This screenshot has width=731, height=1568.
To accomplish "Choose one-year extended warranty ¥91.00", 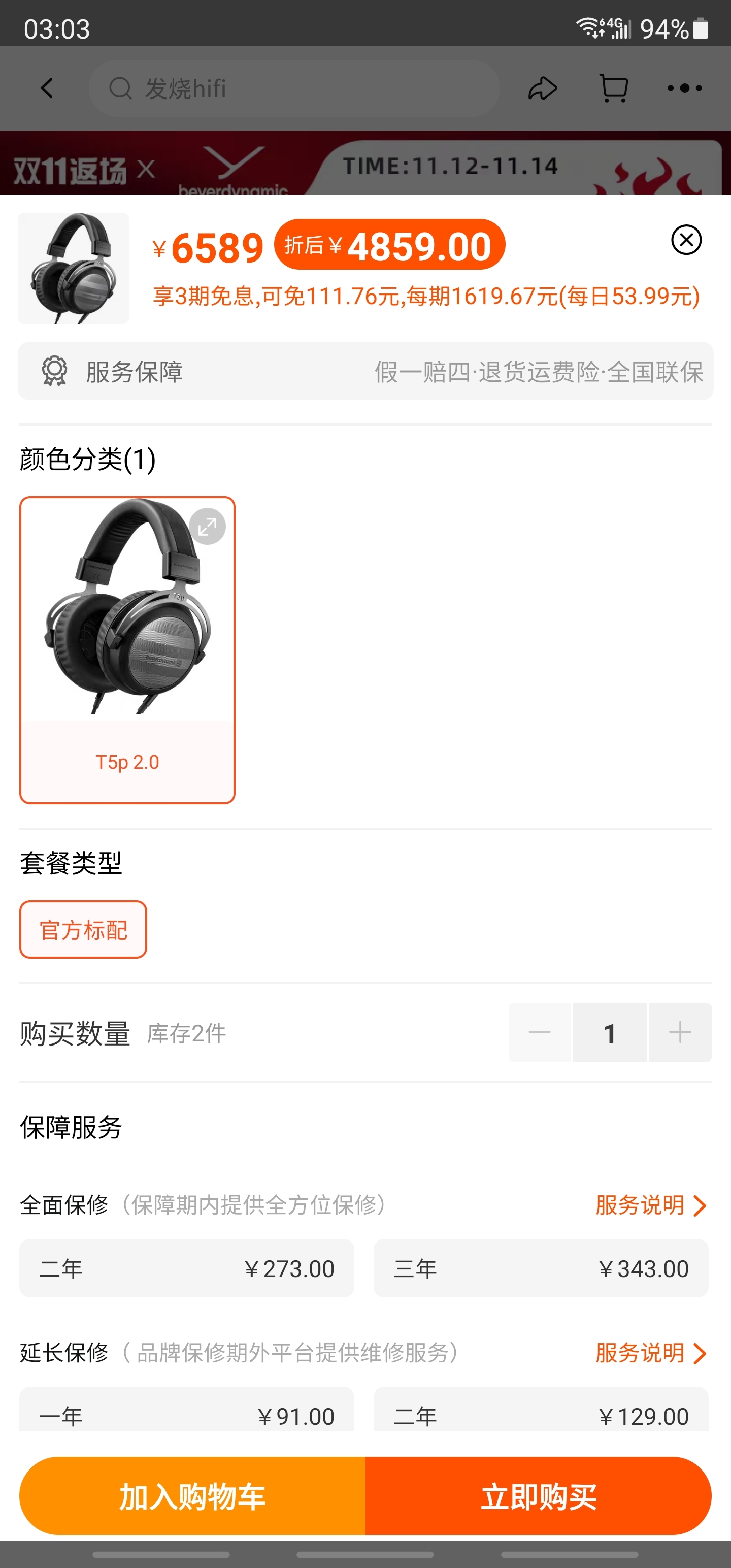I will point(187,1410).
